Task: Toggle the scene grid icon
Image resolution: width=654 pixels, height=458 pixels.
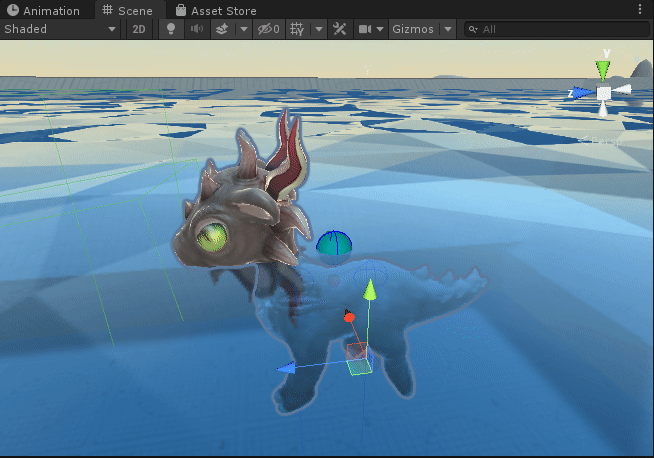Action: tap(297, 29)
